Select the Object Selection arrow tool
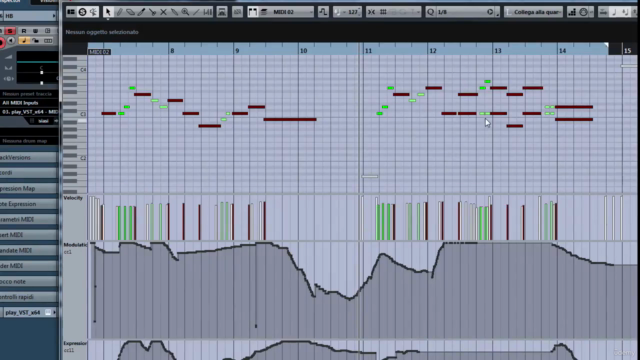 pos(108,12)
